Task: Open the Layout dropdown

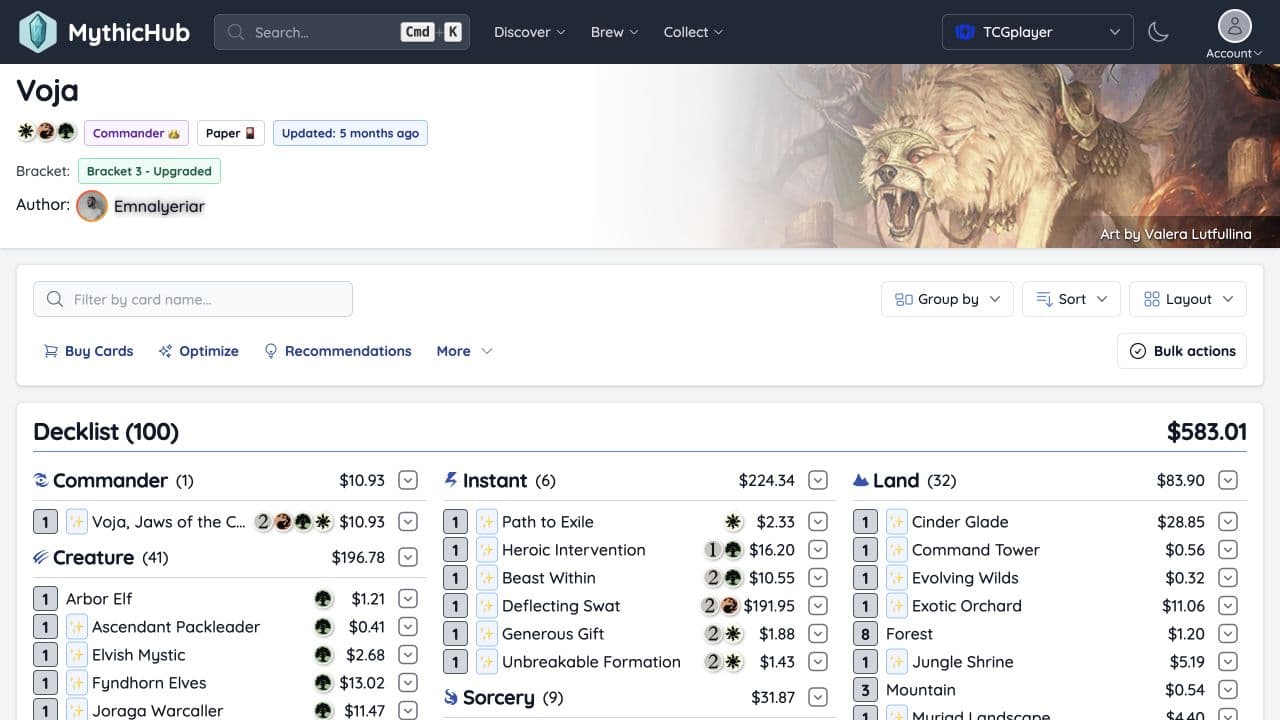Action: (x=1188, y=299)
